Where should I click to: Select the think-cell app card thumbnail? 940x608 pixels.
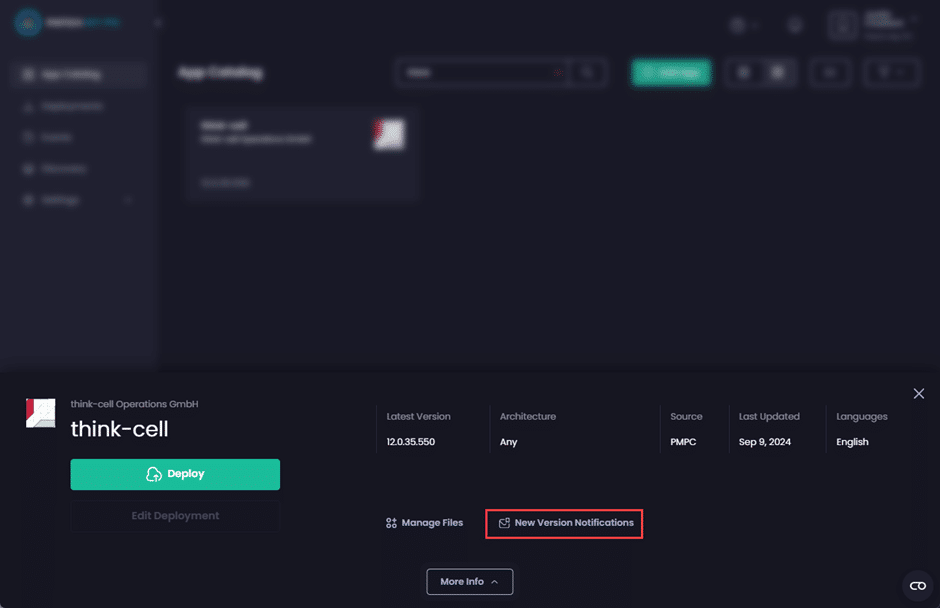coord(389,134)
